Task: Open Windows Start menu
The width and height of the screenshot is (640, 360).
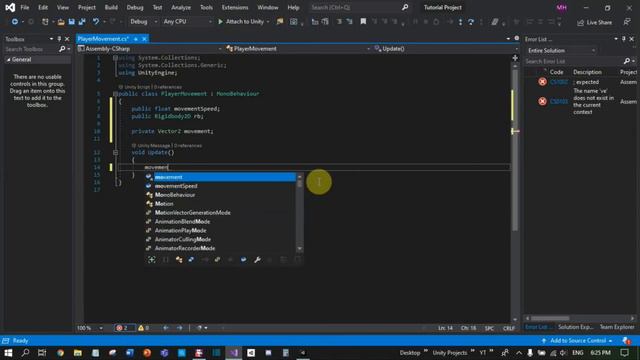Action: (x=8, y=353)
